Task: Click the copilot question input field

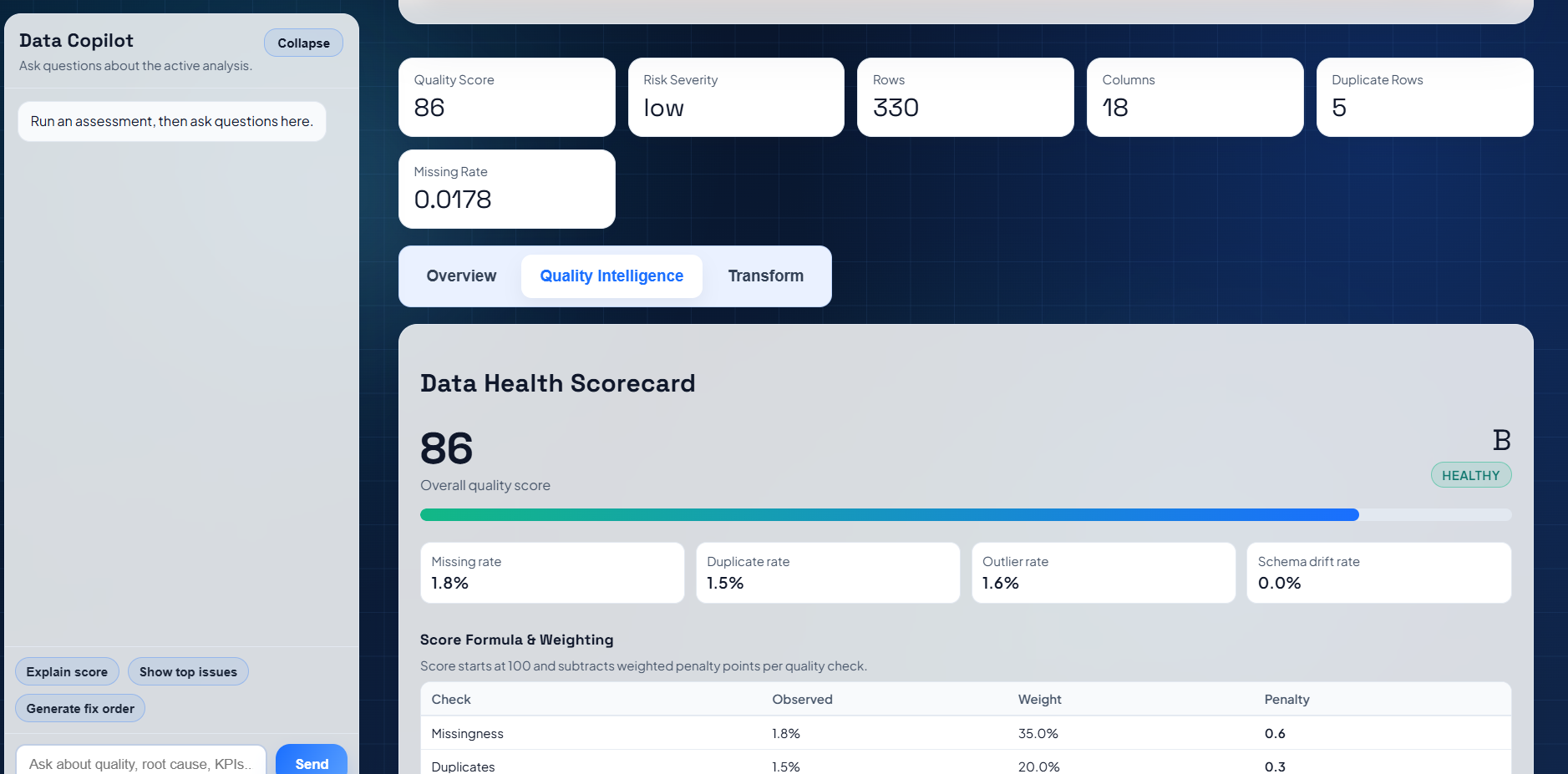Action: (140, 762)
